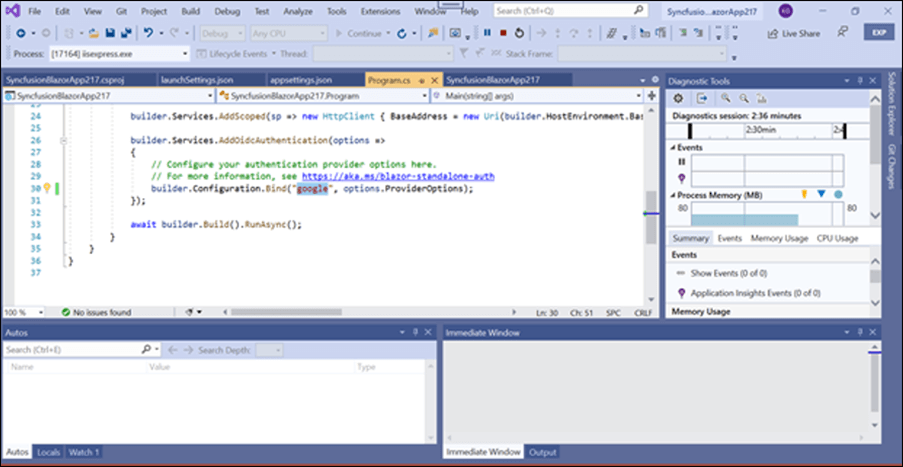903x467 pixels.
Task: Click the red Stop Debugging button
Action: pyautogui.click(x=502, y=33)
